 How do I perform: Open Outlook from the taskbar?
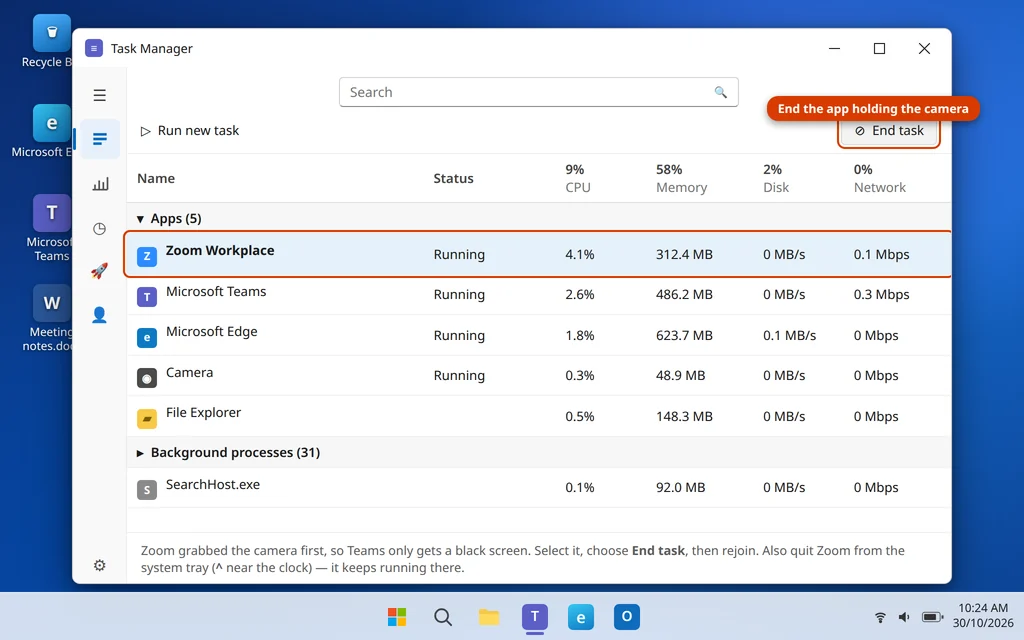pos(627,616)
